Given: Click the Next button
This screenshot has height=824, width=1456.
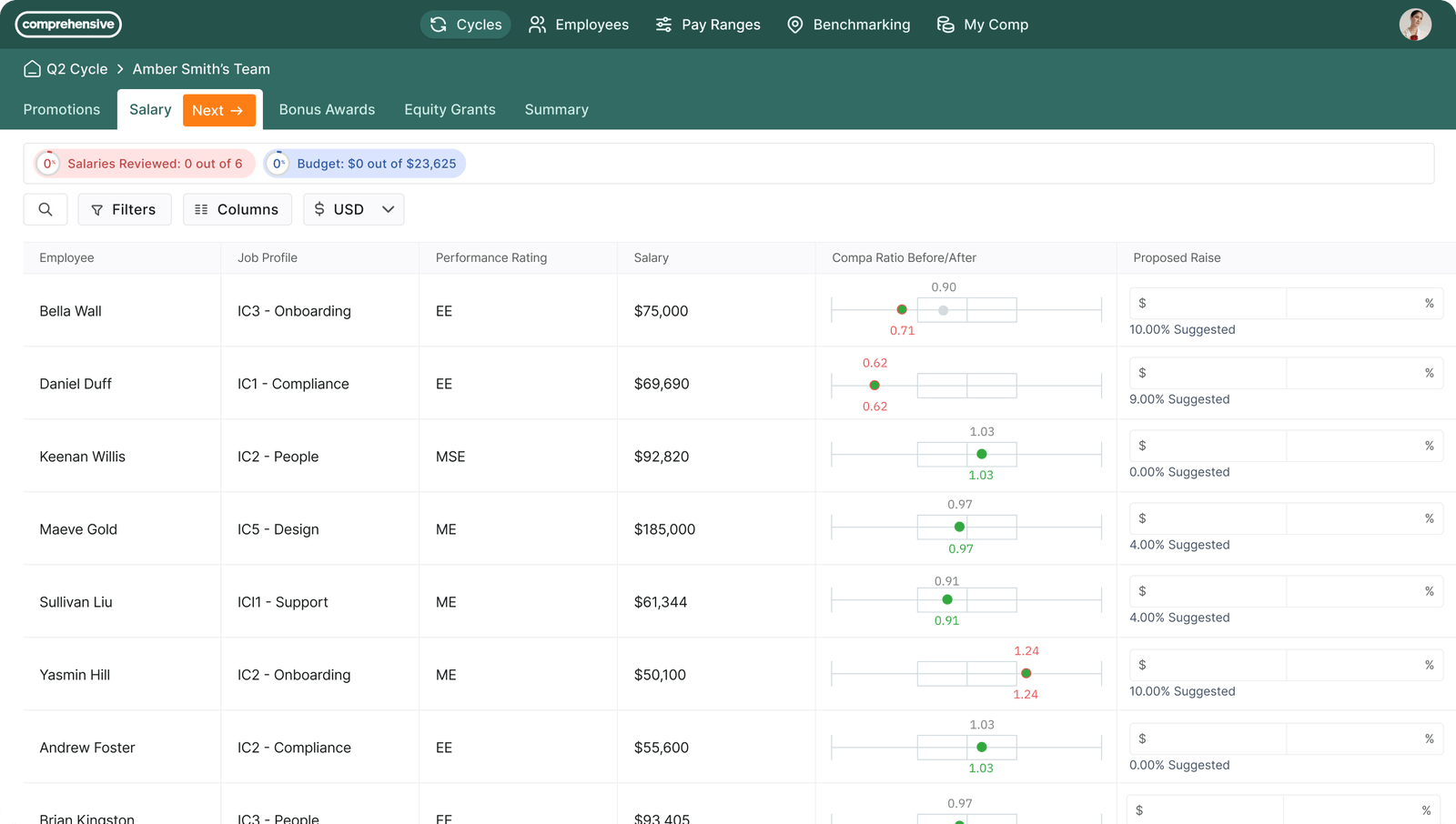Looking at the screenshot, I should pos(219,109).
